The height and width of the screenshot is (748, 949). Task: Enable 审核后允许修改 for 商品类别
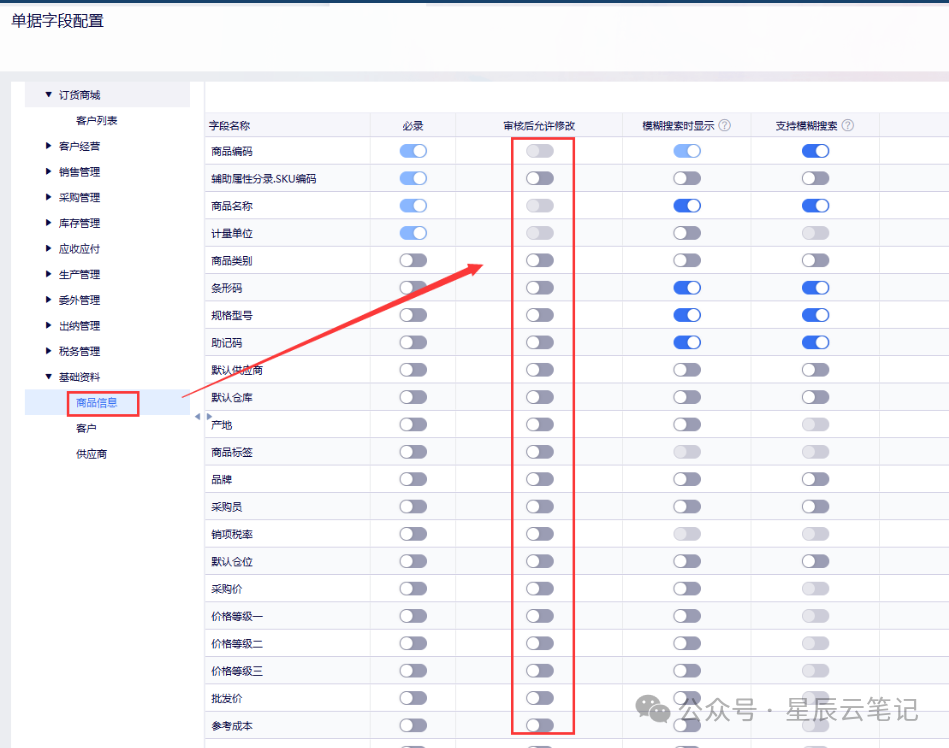(x=540, y=260)
